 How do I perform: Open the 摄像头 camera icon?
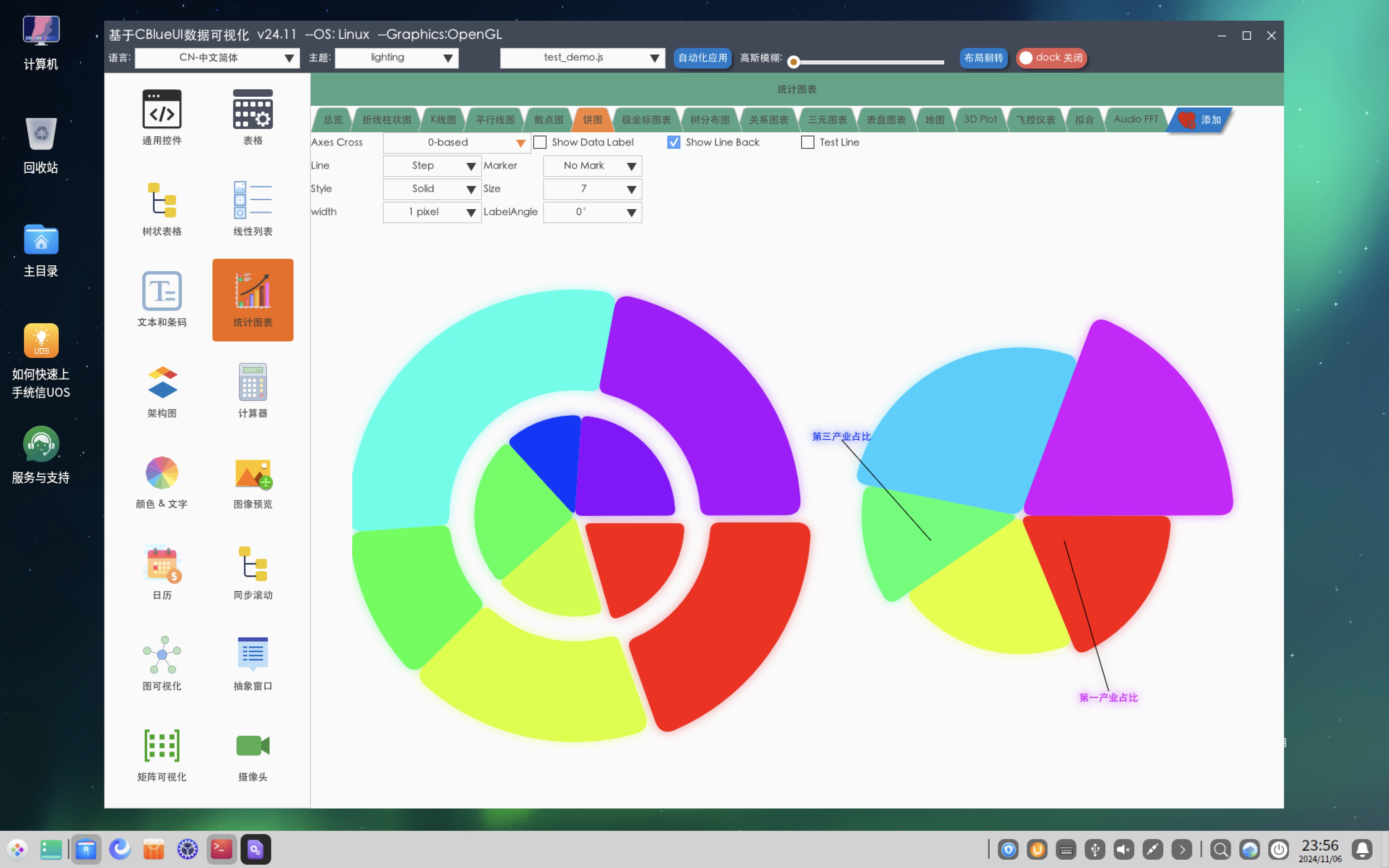click(253, 746)
